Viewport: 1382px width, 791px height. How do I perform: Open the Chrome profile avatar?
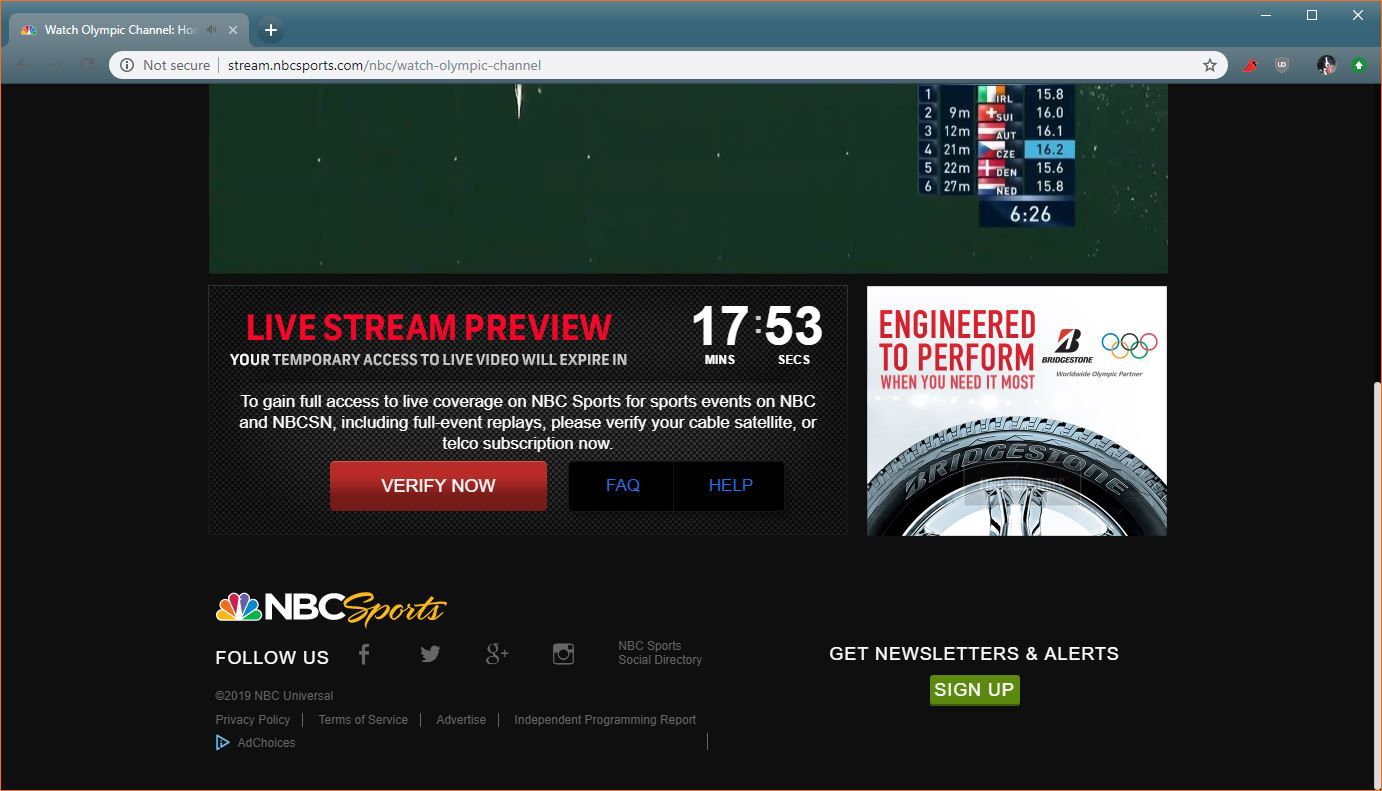tap(1326, 65)
